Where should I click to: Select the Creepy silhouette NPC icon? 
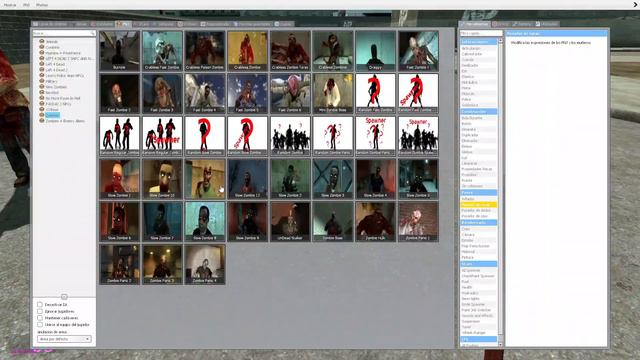[x=376, y=51]
